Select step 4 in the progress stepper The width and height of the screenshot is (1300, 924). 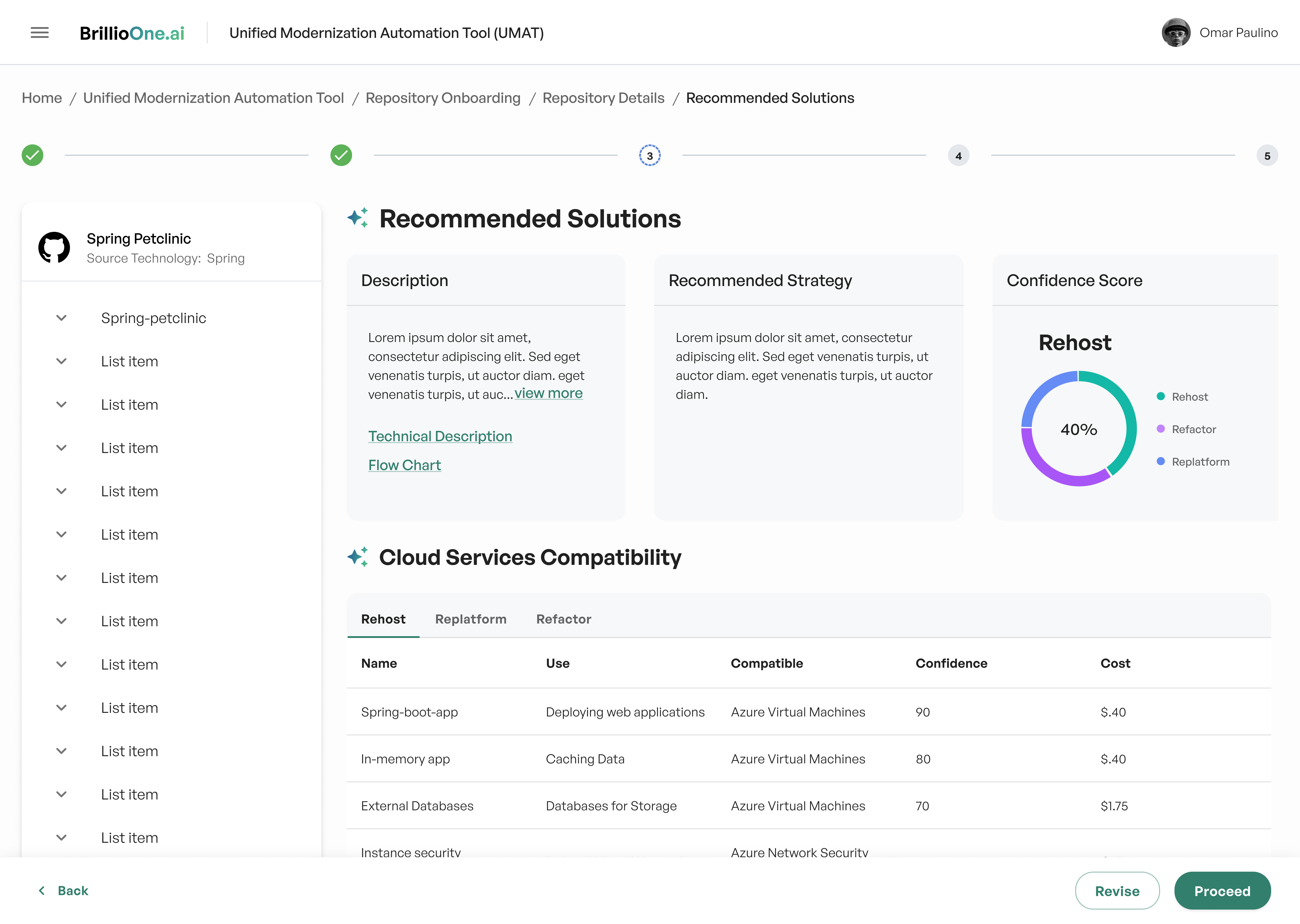[959, 155]
